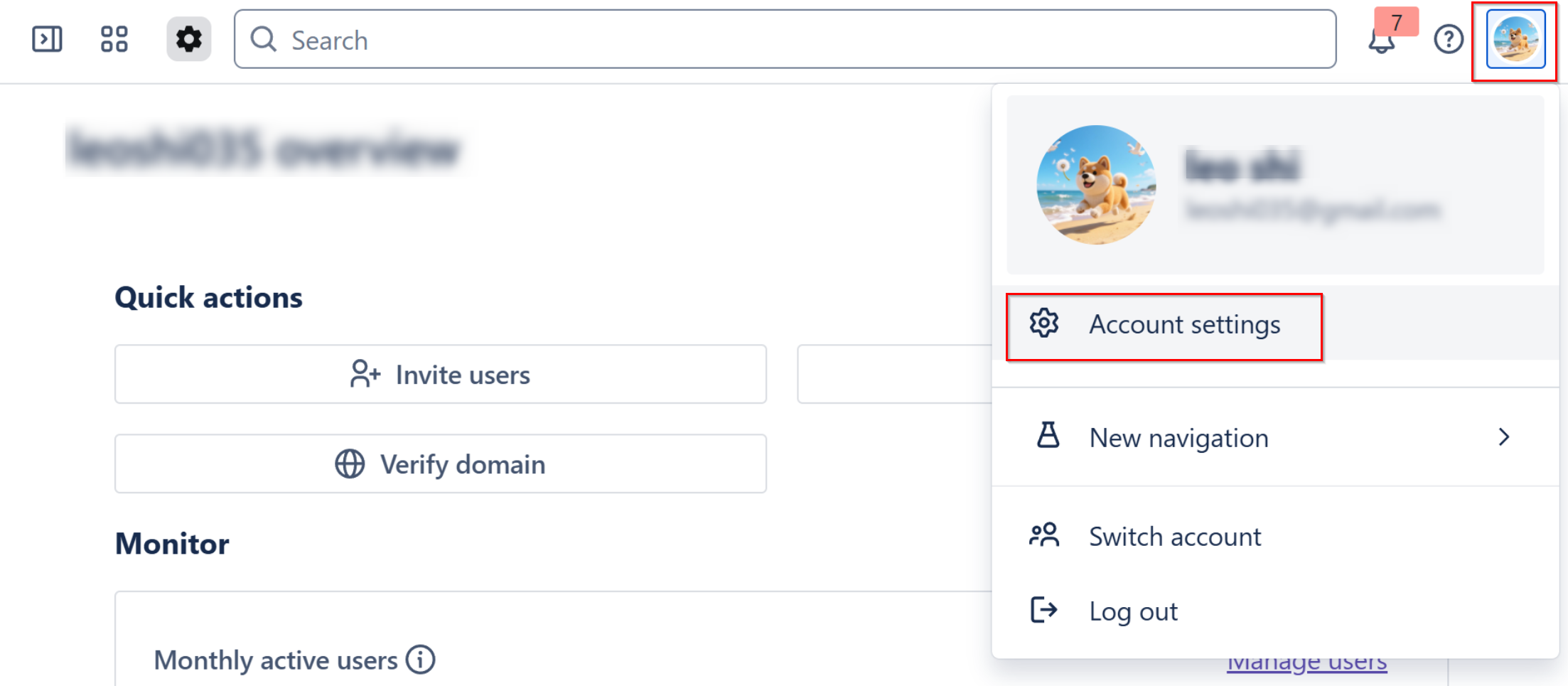Screen dimensions: 1568x686
Task: Click the Monthly active users info icon
Action: click(421, 660)
